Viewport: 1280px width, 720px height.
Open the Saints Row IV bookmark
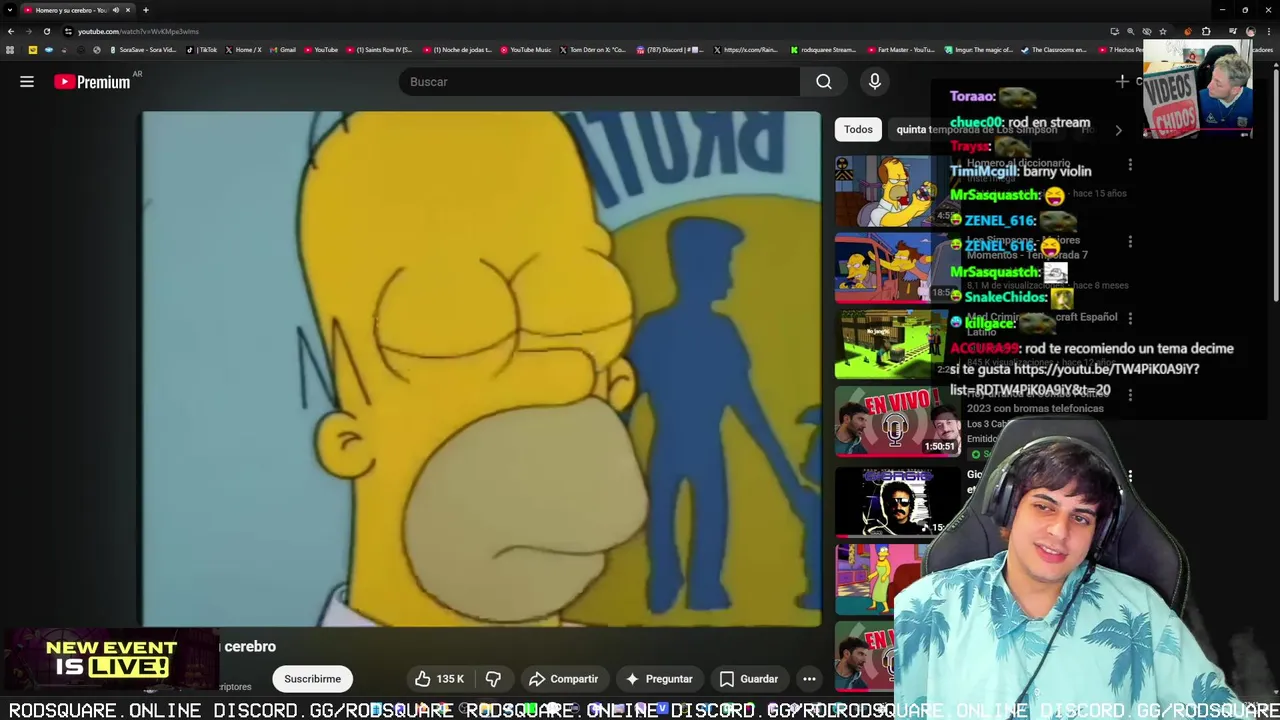[380, 50]
